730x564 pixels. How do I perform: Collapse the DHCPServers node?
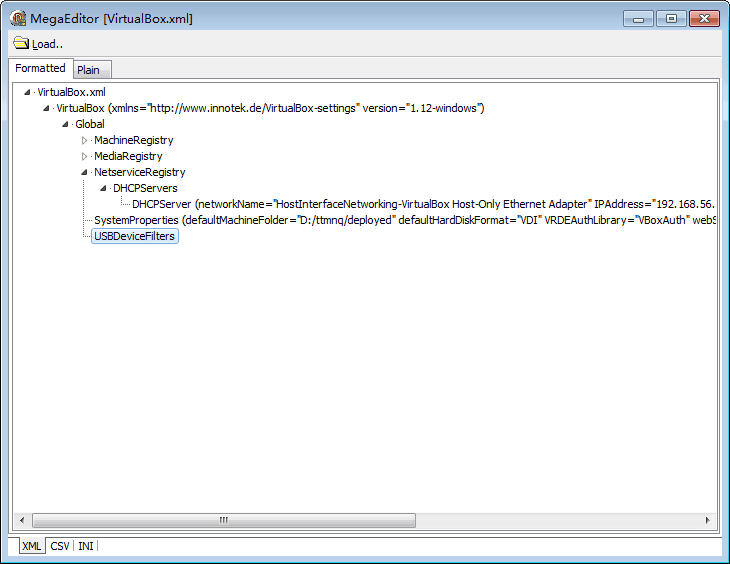tap(103, 188)
